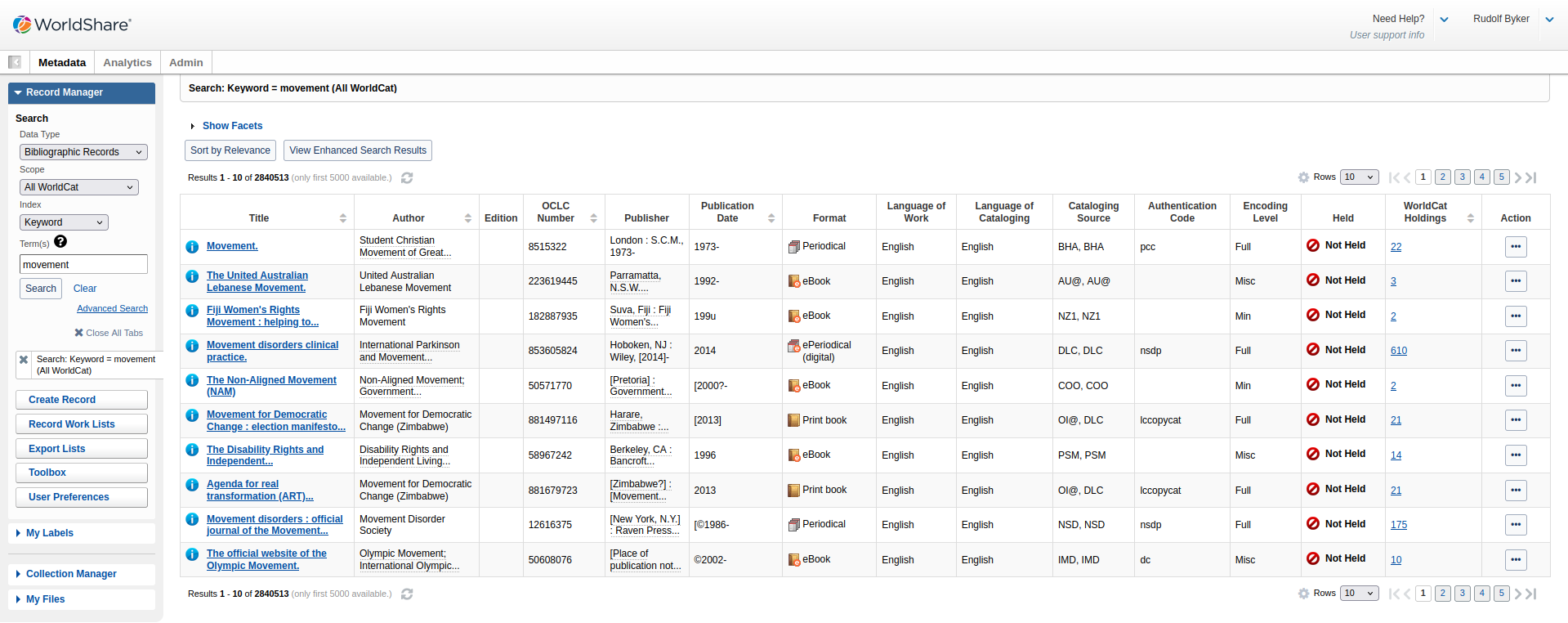Go to page 5 at the top pager
The height and width of the screenshot is (623, 1568).
(1502, 177)
